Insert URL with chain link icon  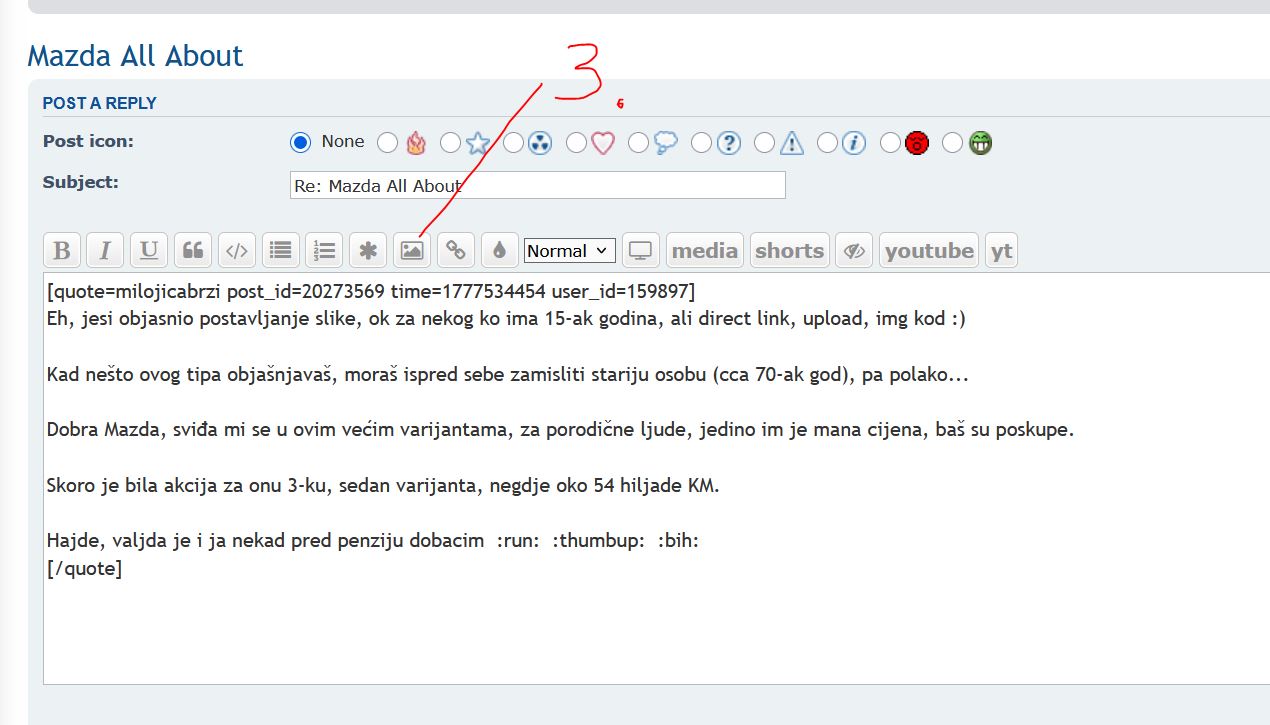tap(456, 250)
